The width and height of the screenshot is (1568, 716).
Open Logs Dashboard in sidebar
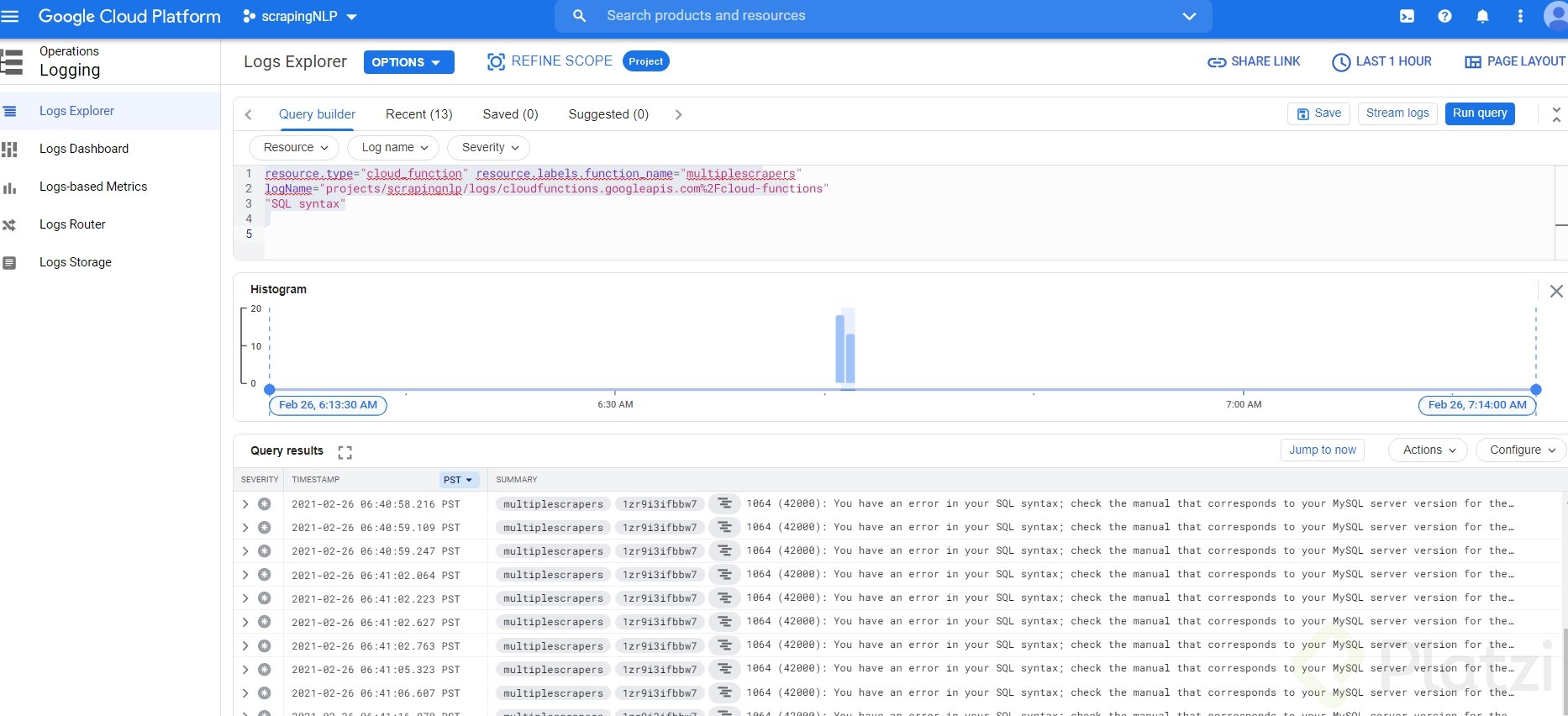[x=84, y=149]
